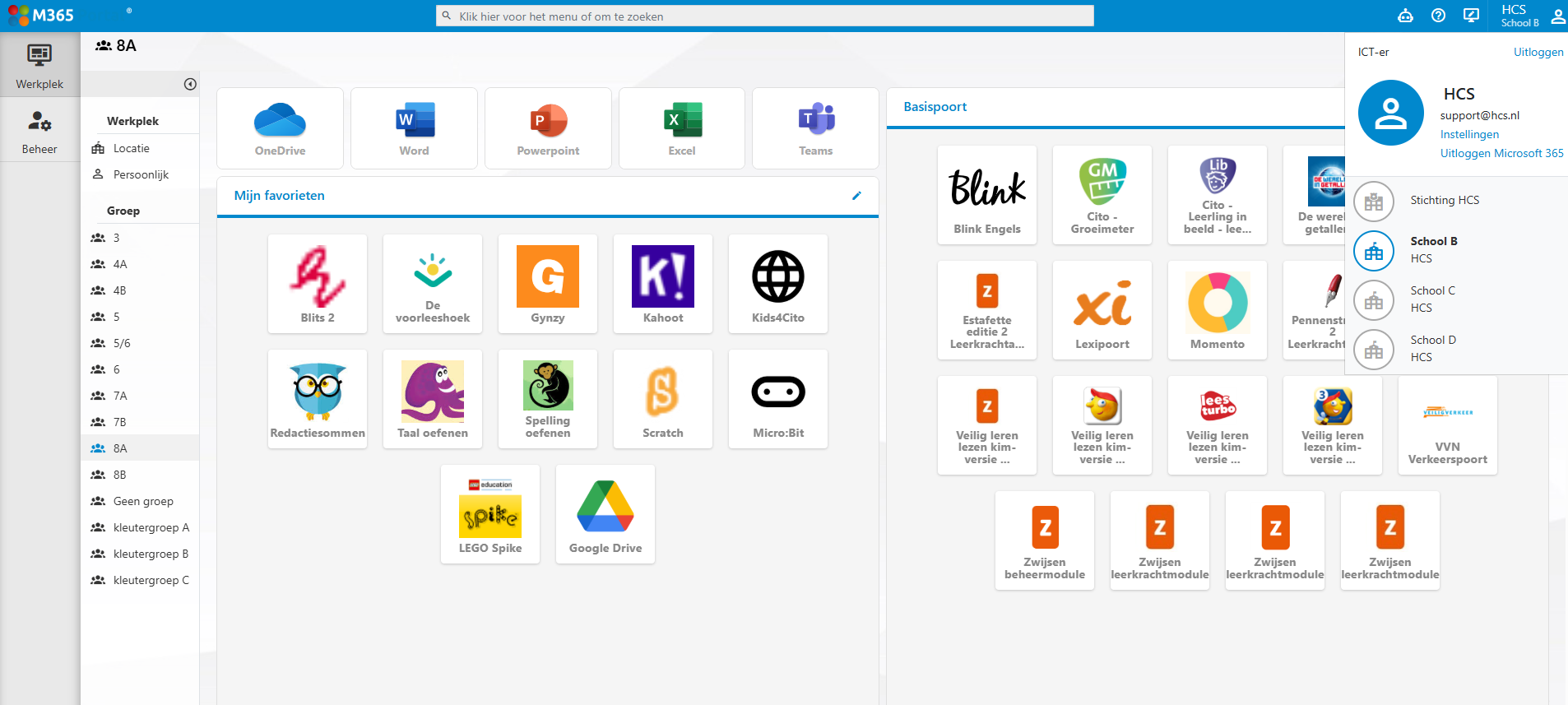
Task: Open the Micro:Bit tile
Action: (778, 399)
